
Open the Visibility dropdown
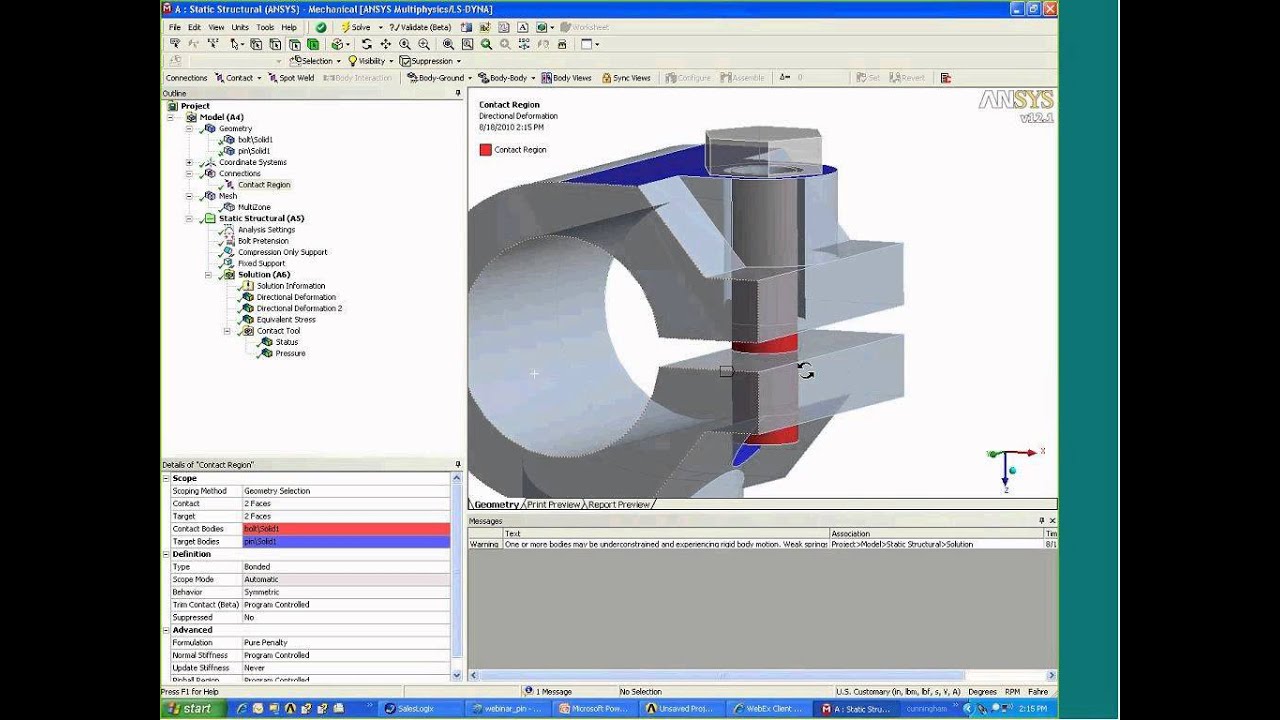[x=391, y=61]
